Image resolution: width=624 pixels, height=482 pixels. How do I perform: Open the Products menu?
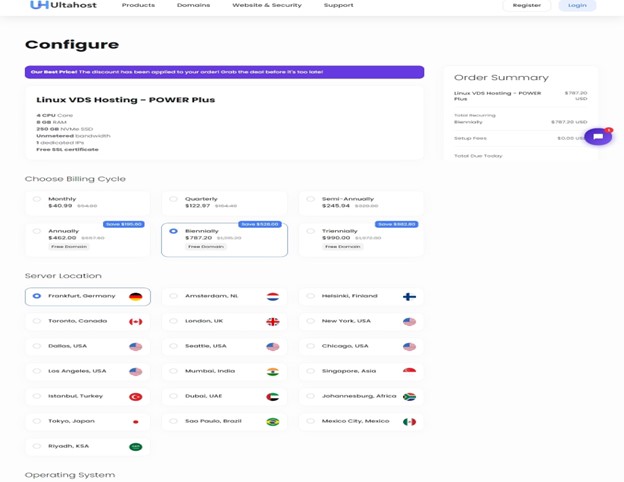coord(138,5)
